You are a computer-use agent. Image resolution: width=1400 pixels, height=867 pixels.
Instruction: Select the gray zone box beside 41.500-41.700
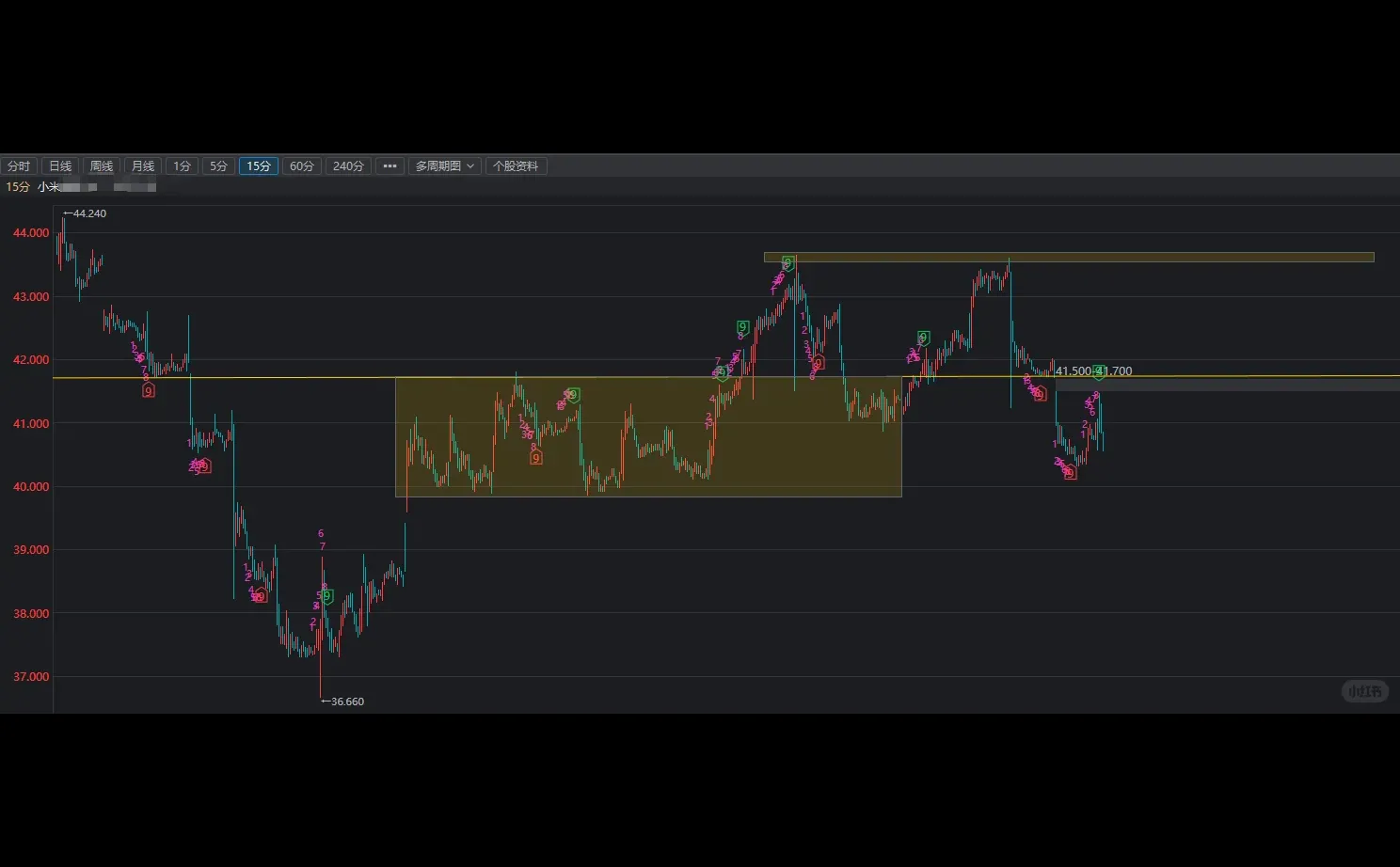[x=1228, y=384]
